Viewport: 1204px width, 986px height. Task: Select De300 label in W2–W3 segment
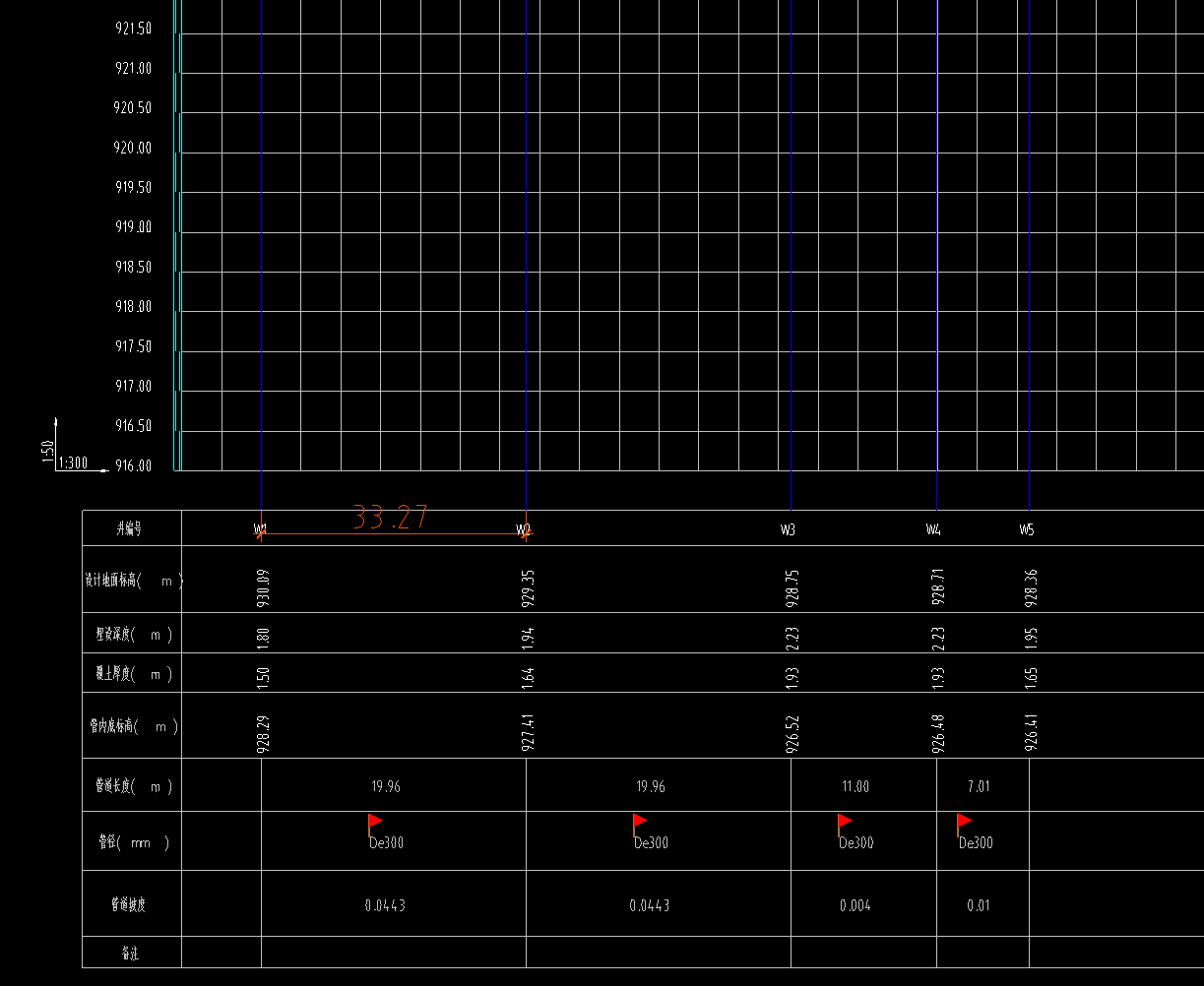coord(651,842)
